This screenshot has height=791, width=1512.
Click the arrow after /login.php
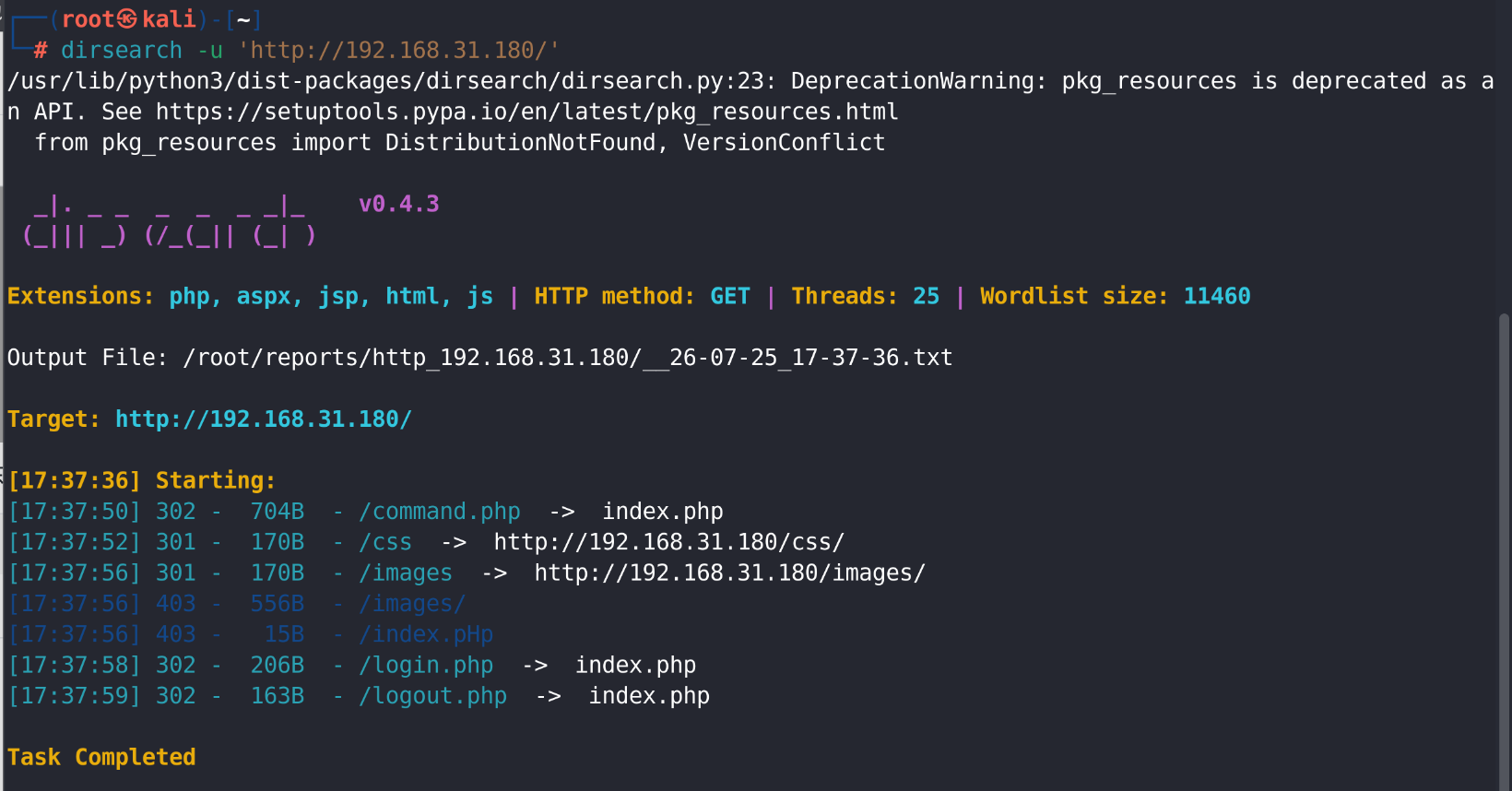(x=535, y=666)
